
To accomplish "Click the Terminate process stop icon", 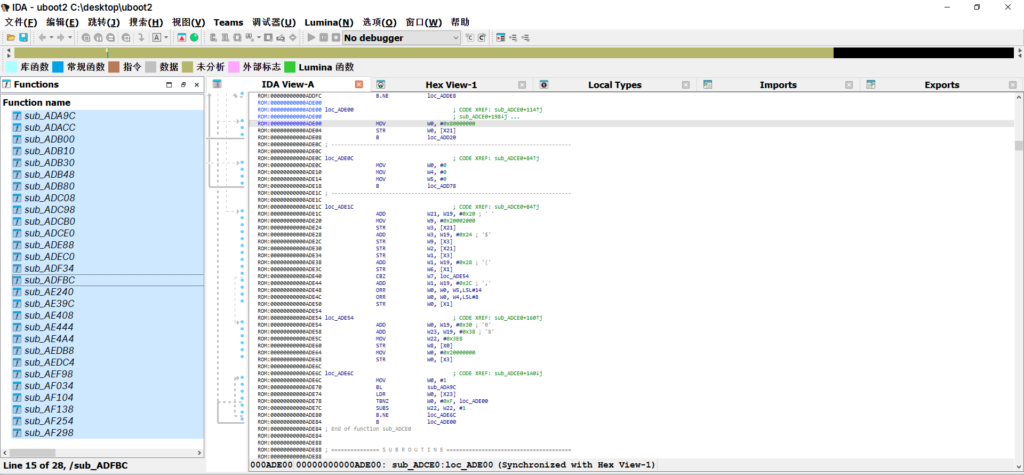I will click(x=335, y=38).
